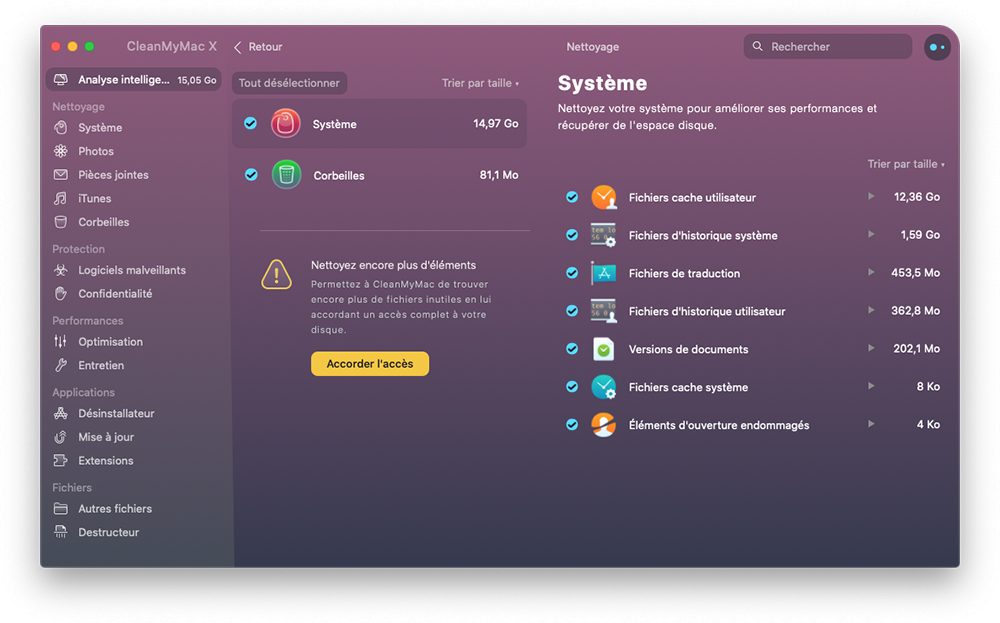
Task: Click the red Système cleanup icon
Action: pos(285,124)
